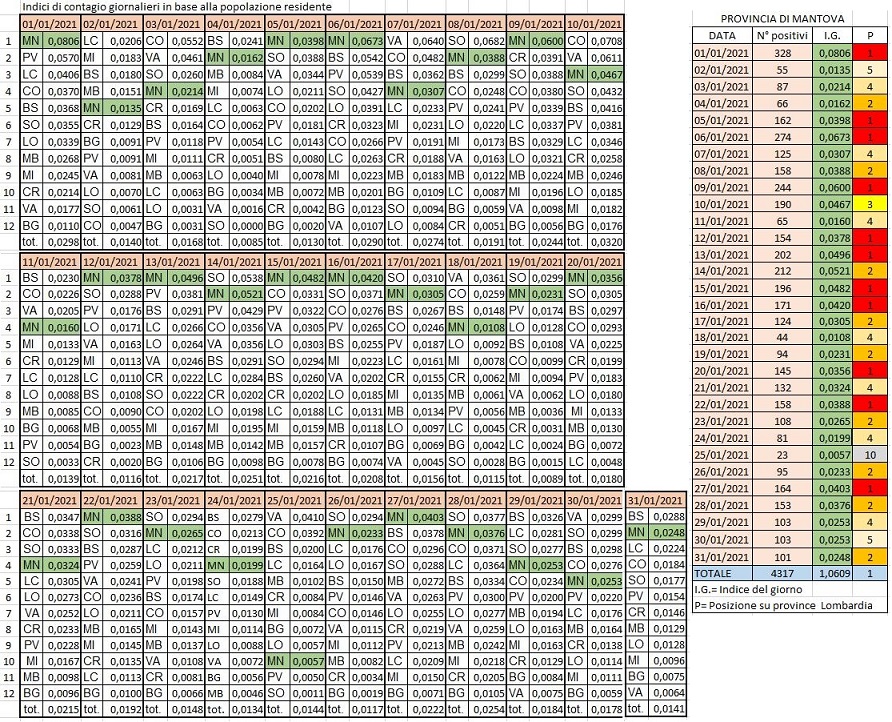Select the 0,0000 value for SO

(x=249, y=225)
